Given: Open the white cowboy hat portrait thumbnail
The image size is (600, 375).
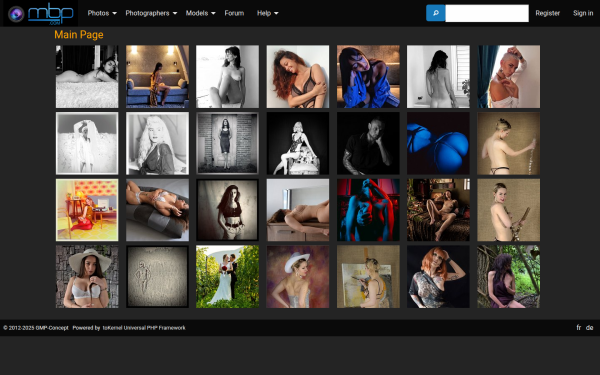Looking at the screenshot, I should tap(298, 277).
